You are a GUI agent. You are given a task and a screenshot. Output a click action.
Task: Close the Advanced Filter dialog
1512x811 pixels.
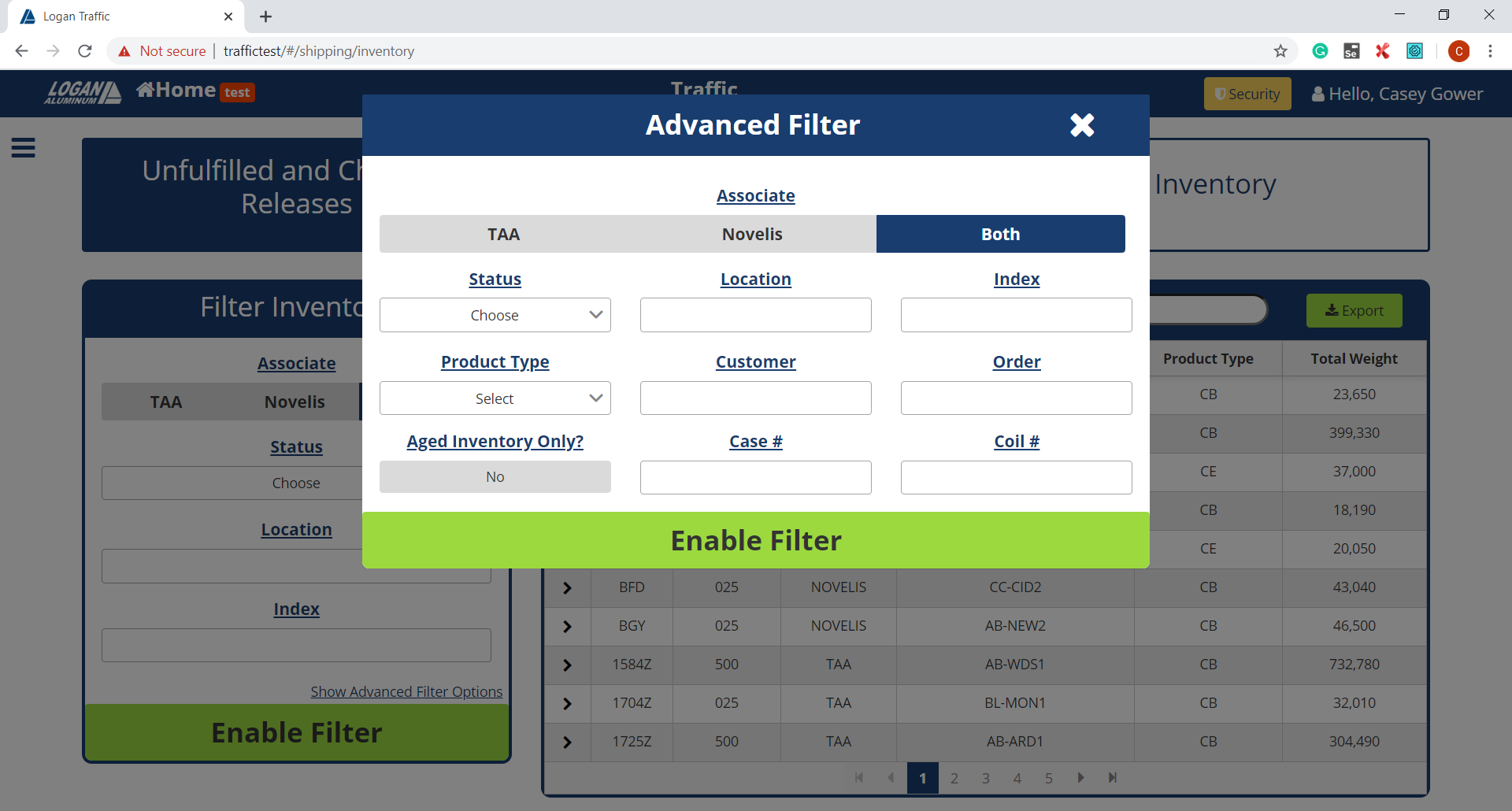click(1082, 124)
